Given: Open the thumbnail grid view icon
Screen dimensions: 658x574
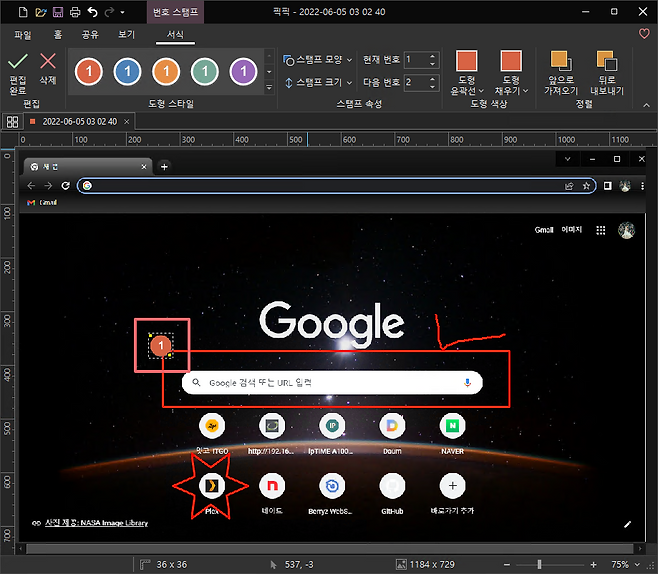Looking at the screenshot, I should click(13, 122).
